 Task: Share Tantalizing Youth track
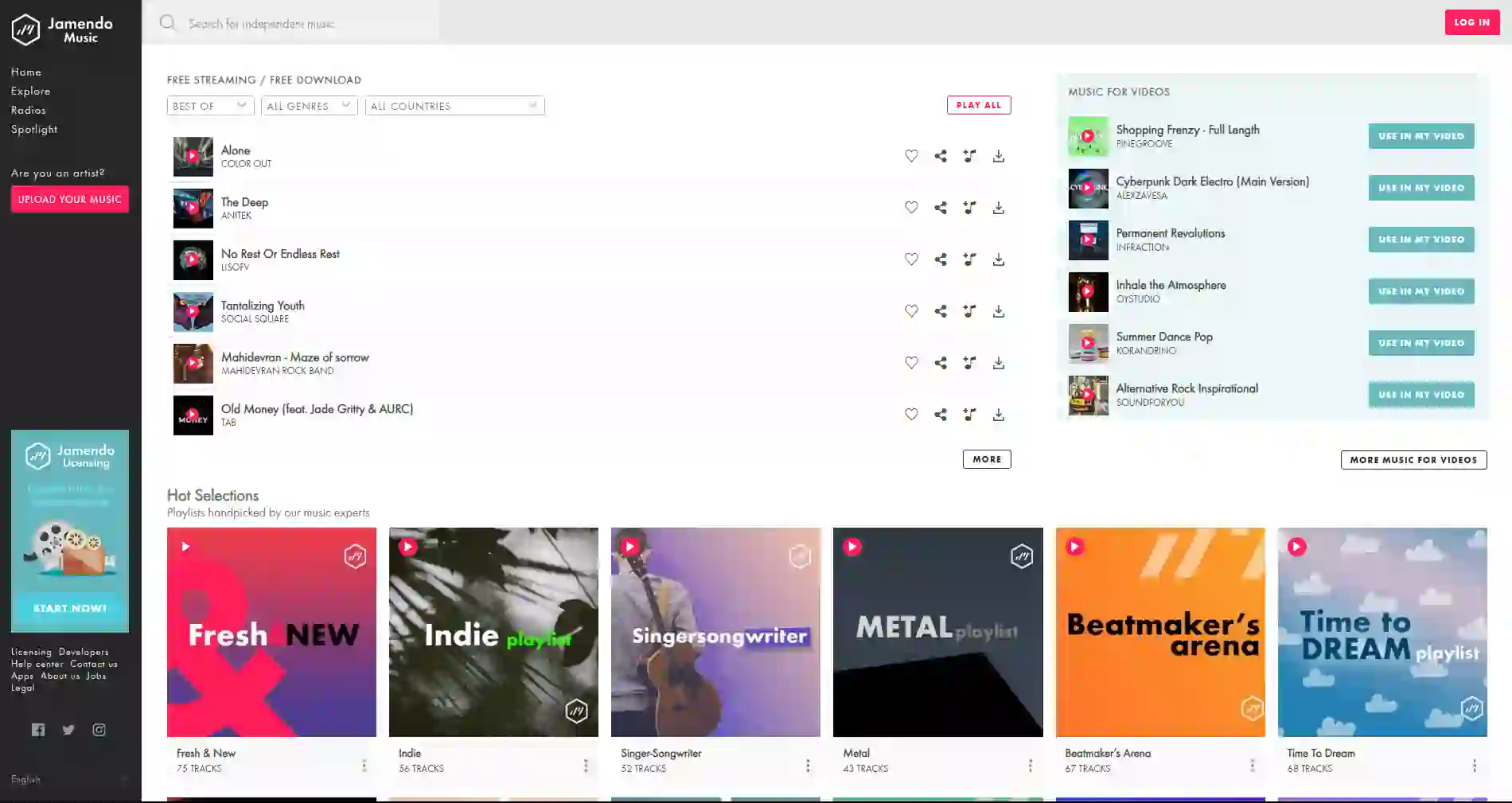[x=941, y=311]
